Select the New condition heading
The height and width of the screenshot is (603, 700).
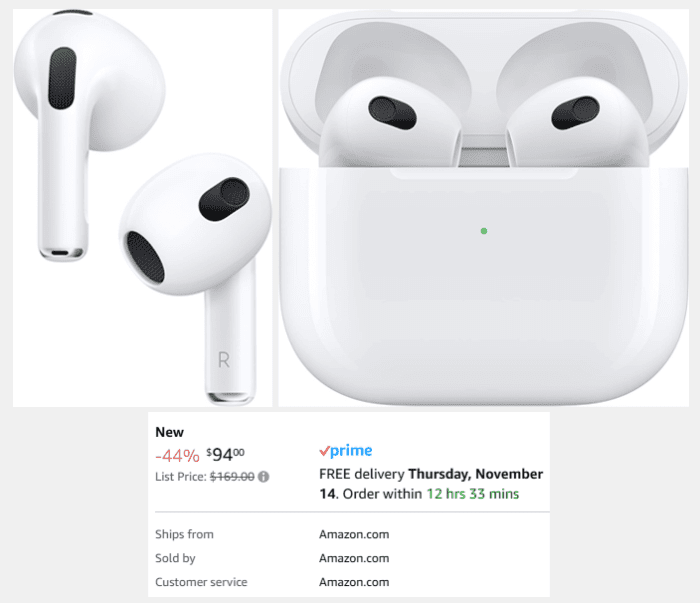point(170,432)
